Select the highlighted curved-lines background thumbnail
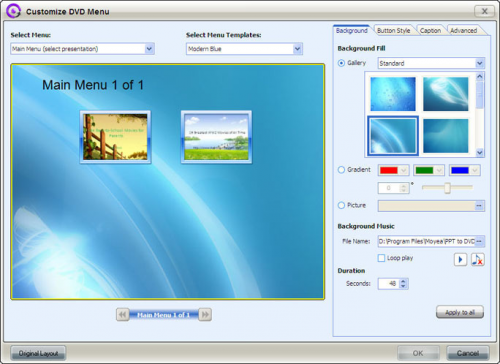500x364 pixels. coord(393,136)
